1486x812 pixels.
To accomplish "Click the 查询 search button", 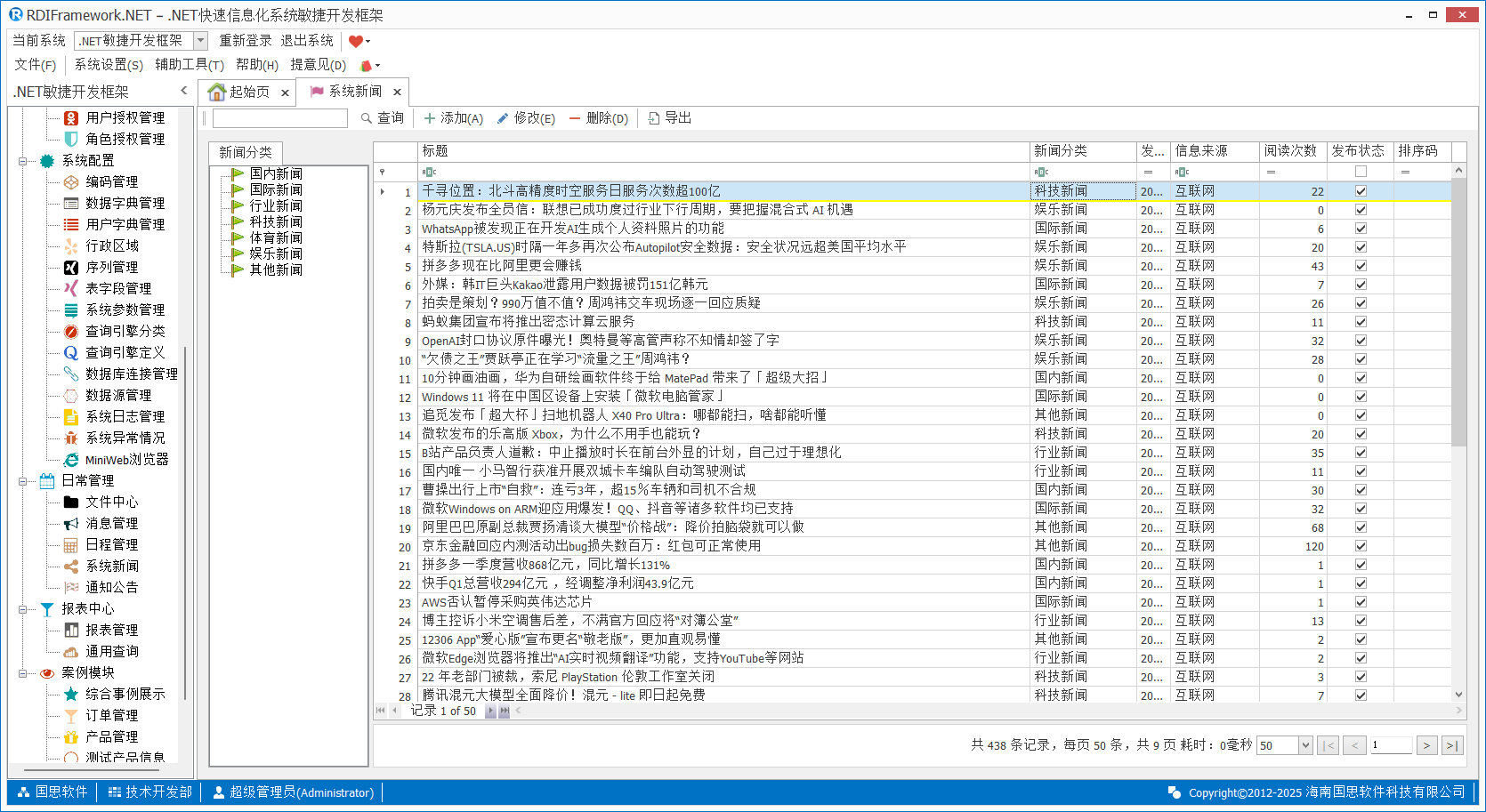I will [382, 118].
